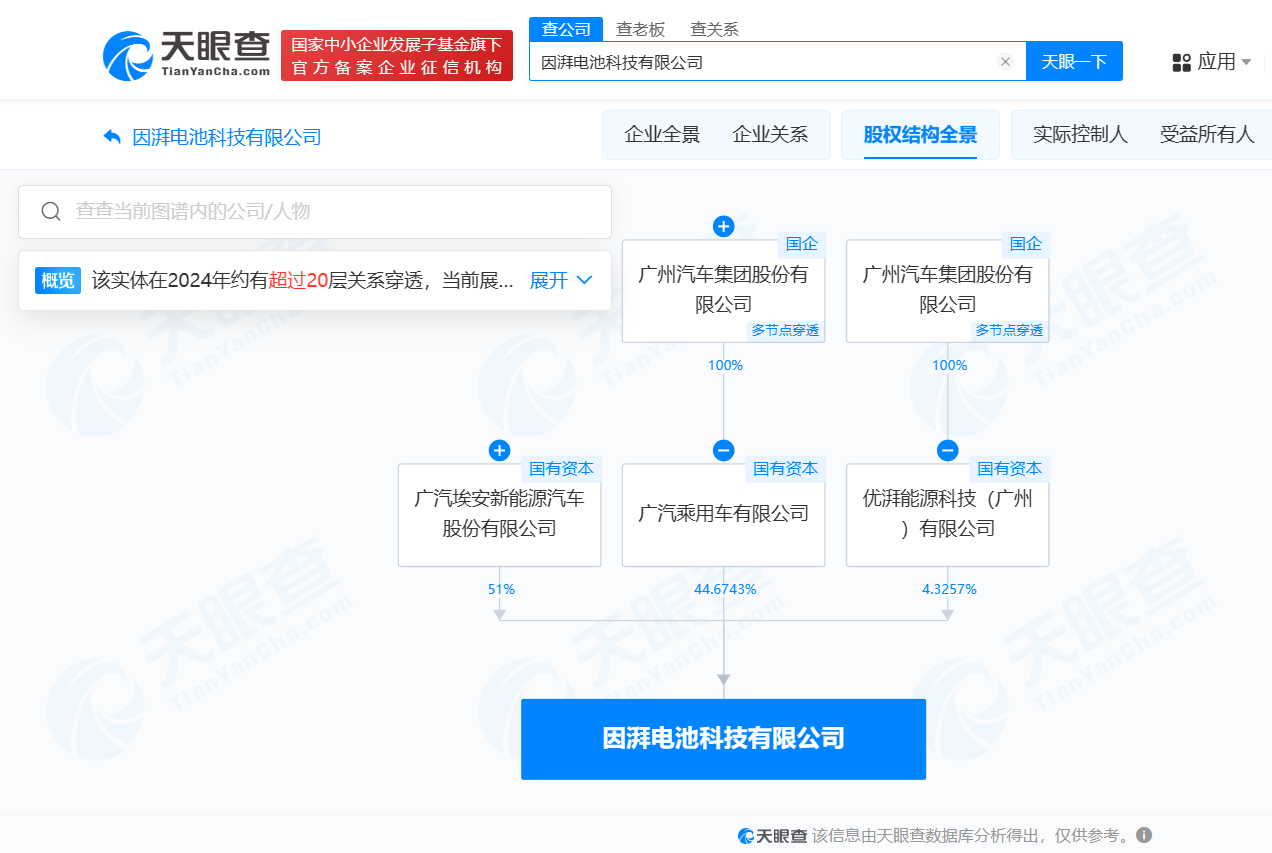Clear search input using the × icon
This screenshot has width=1272, height=853.
point(1004,61)
